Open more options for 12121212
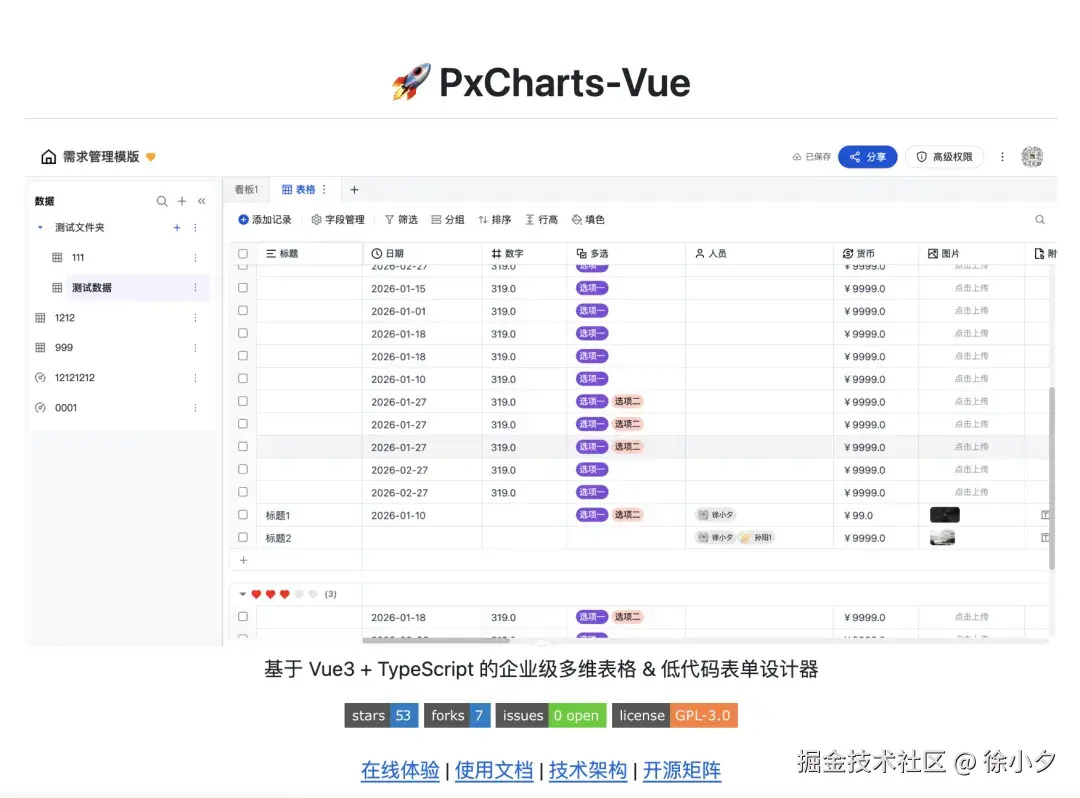 [x=196, y=378]
